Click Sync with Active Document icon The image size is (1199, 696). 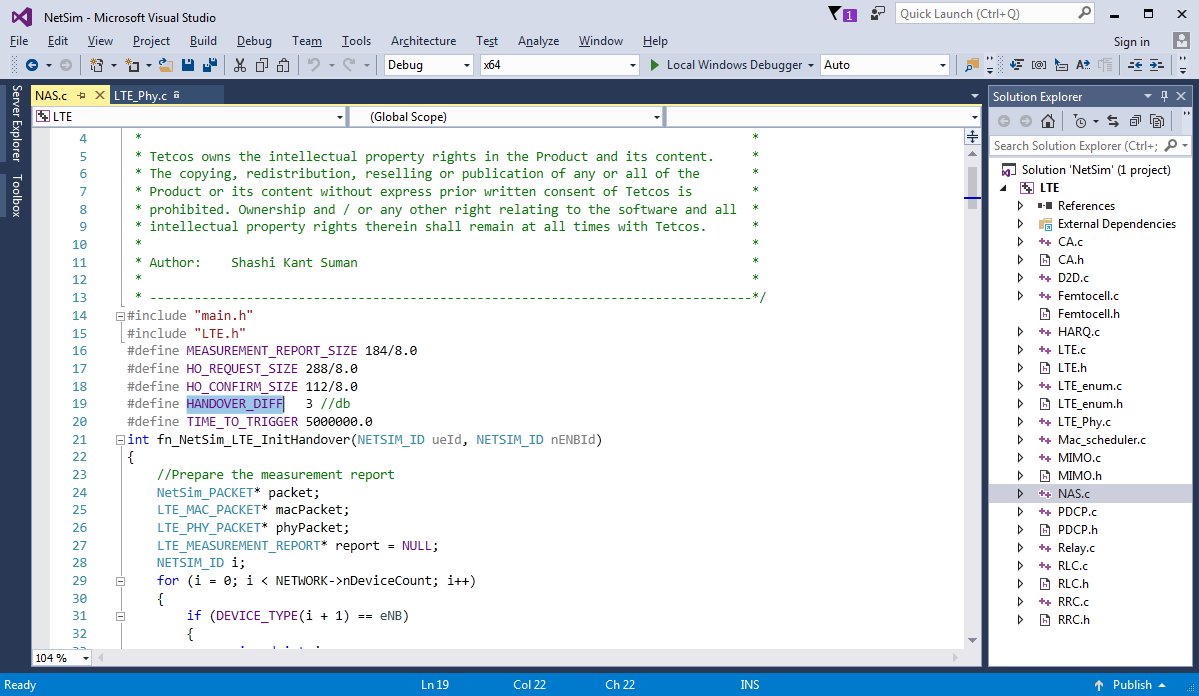[1113, 121]
